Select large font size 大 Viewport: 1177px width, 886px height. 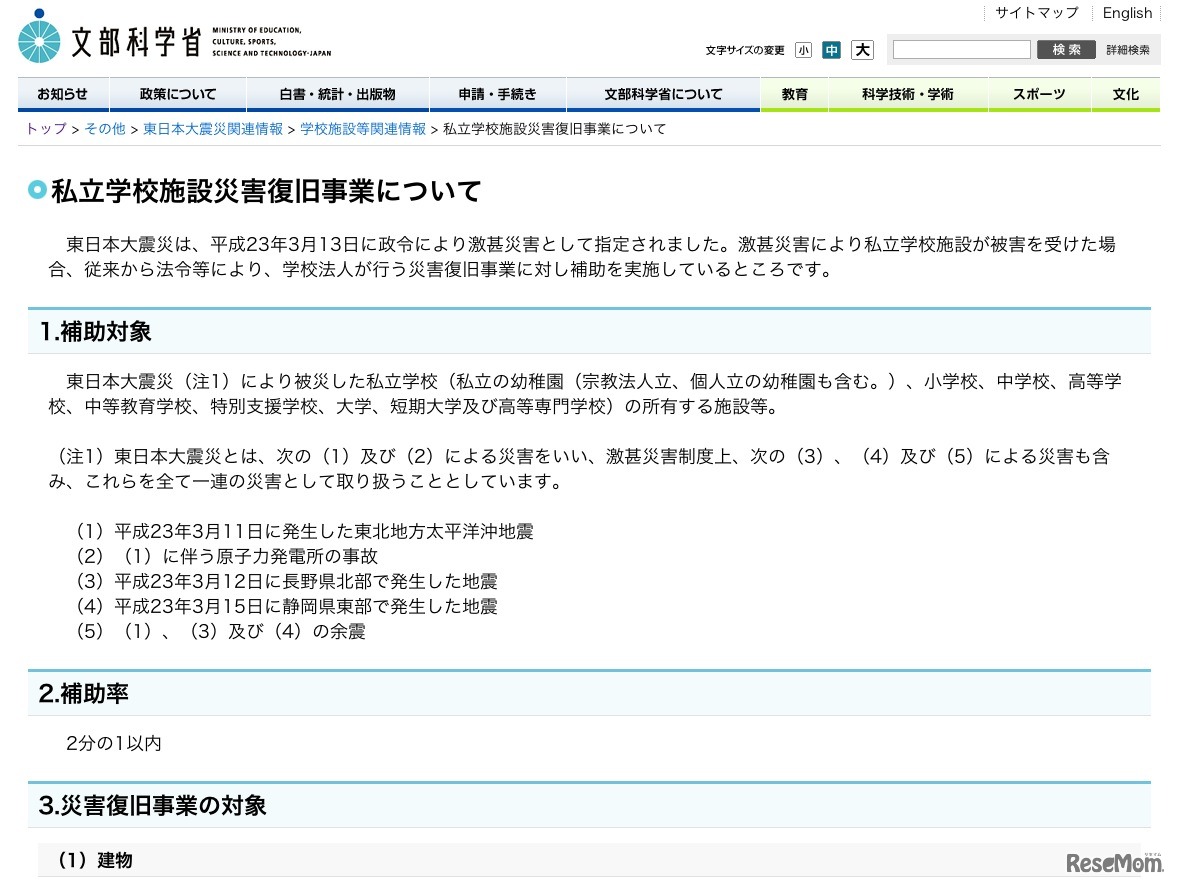click(x=861, y=48)
